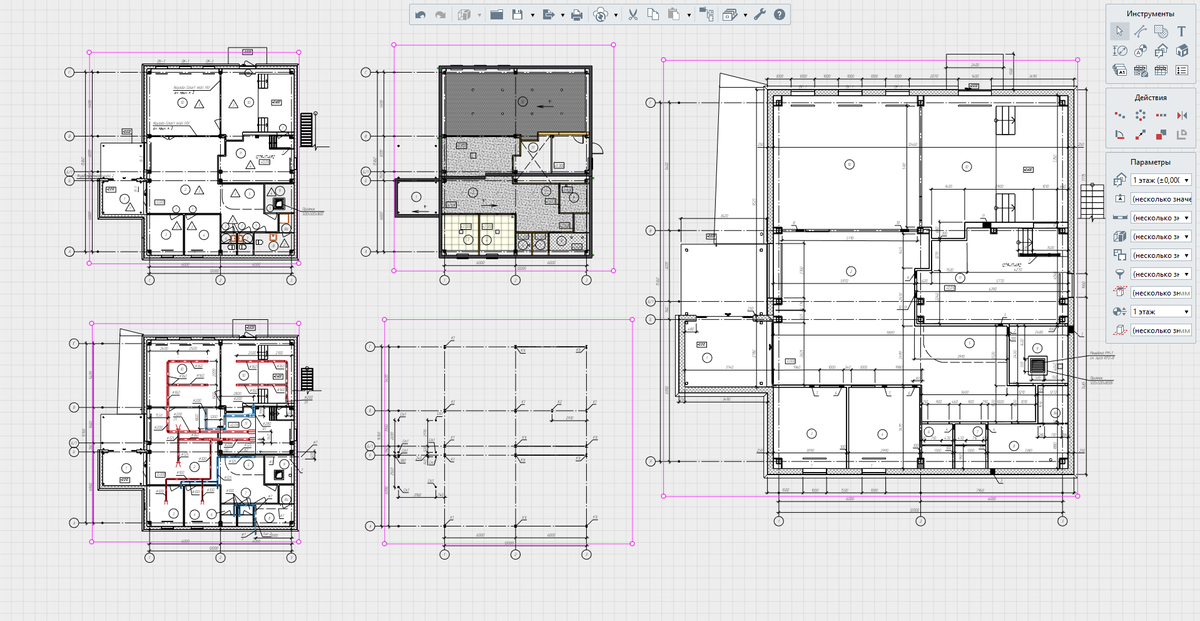Cut selection with the scissors icon

[x=633, y=15]
